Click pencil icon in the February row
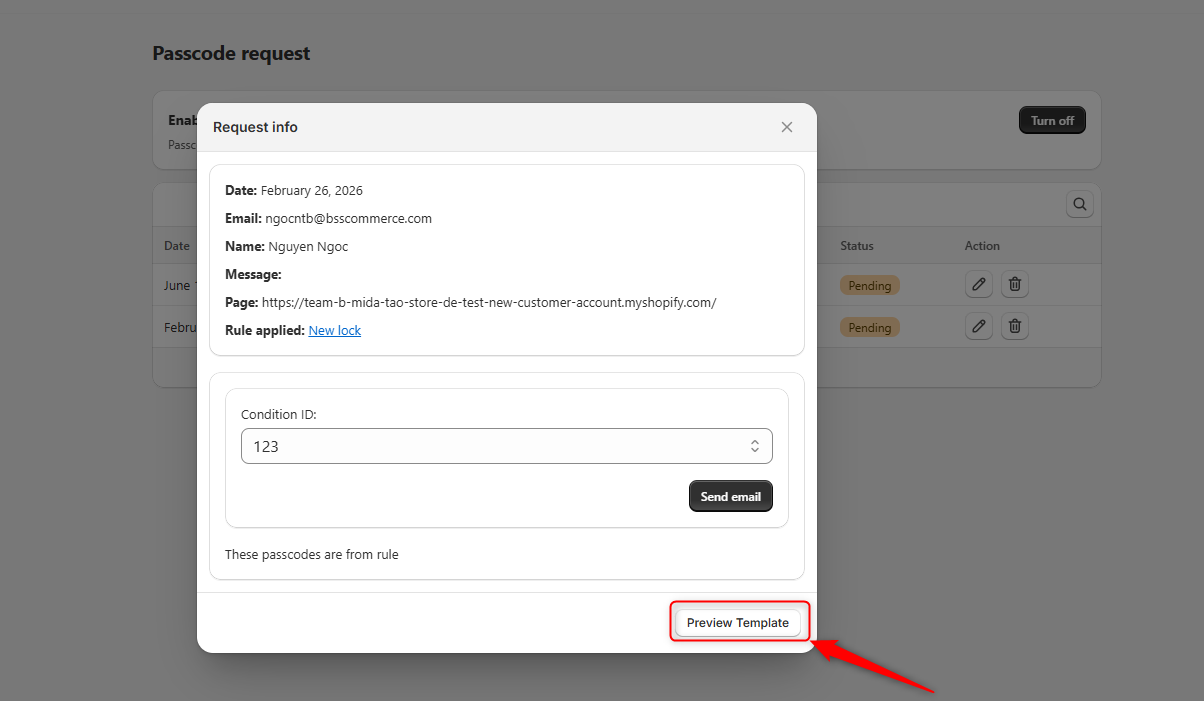 point(978,326)
